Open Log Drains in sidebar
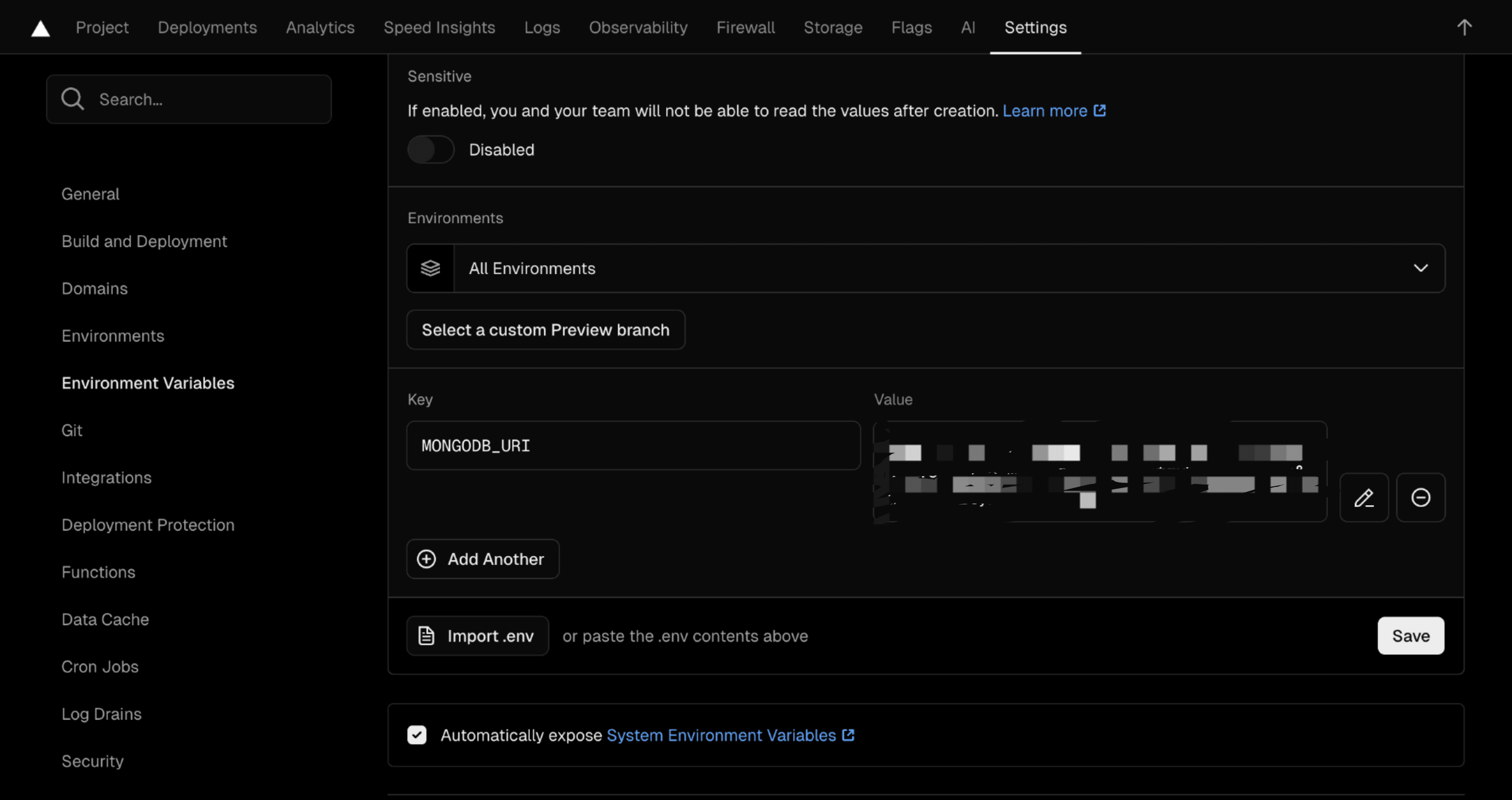 [102, 714]
